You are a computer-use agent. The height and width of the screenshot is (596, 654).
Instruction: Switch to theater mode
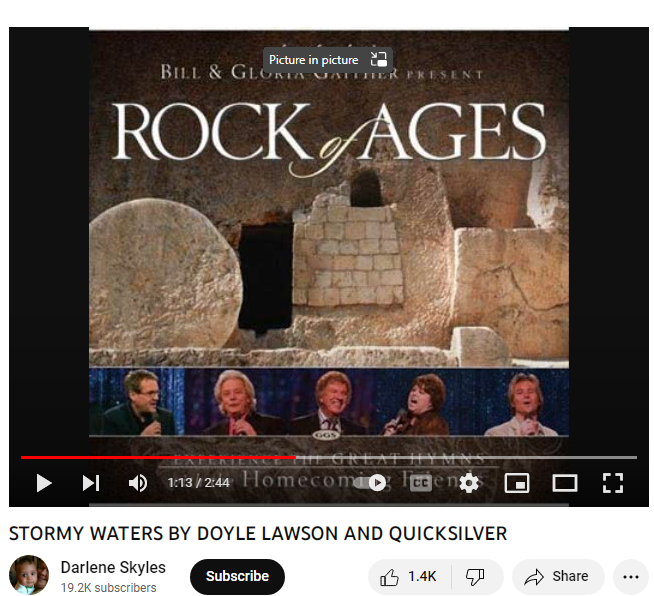(565, 483)
